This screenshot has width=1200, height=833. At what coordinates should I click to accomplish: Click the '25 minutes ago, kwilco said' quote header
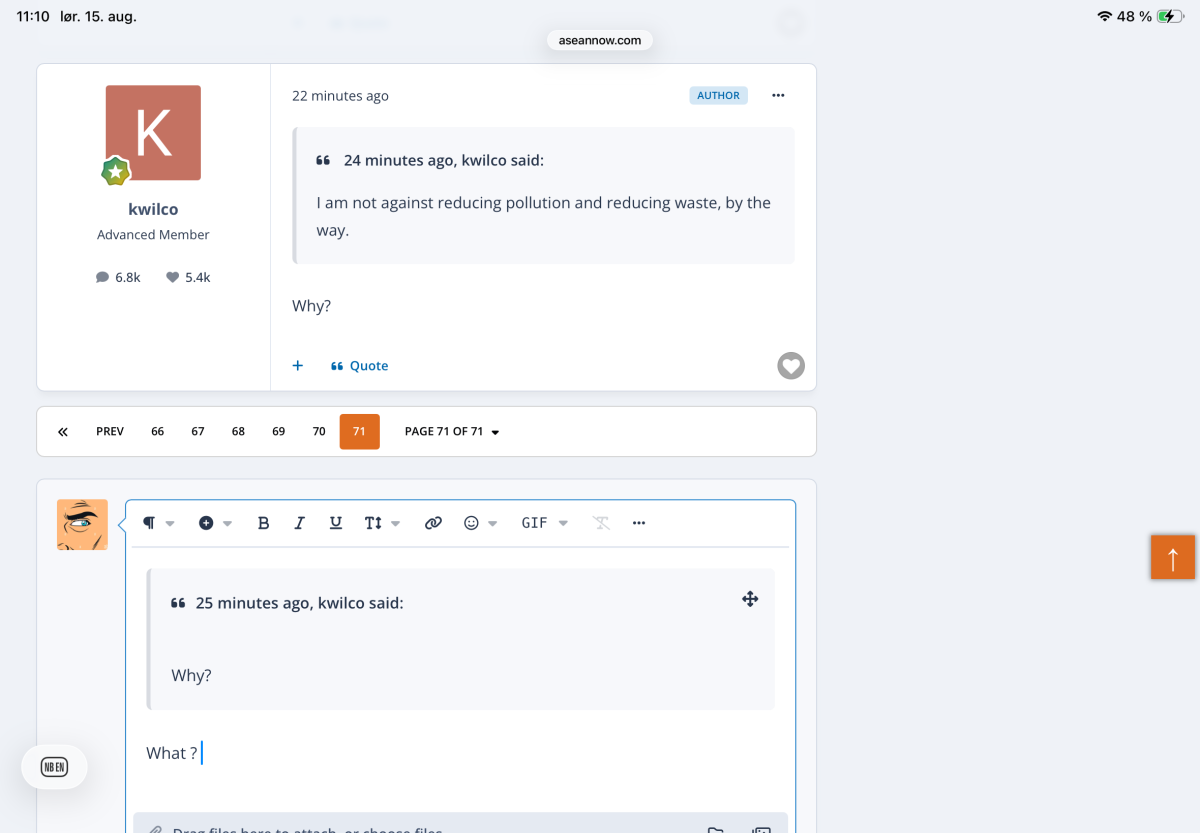click(300, 603)
